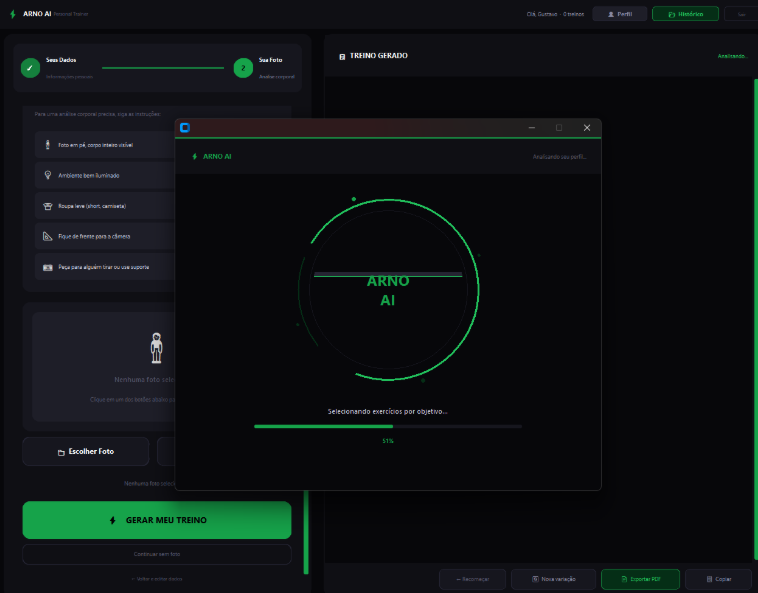Click 'Olá, Gustavo · 0 treinos' greeting text
758x593 pixels.
555,14
